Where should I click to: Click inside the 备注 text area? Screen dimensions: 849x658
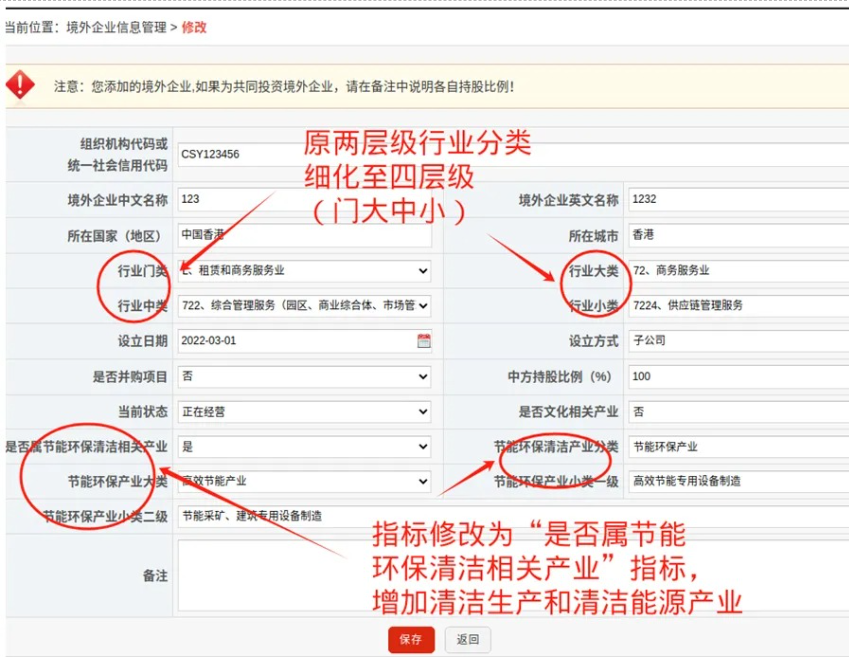point(510,575)
